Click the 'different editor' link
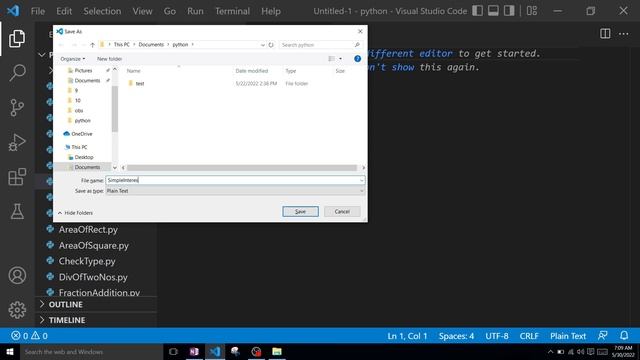Viewport: 640px width, 360px height. point(410,53)
